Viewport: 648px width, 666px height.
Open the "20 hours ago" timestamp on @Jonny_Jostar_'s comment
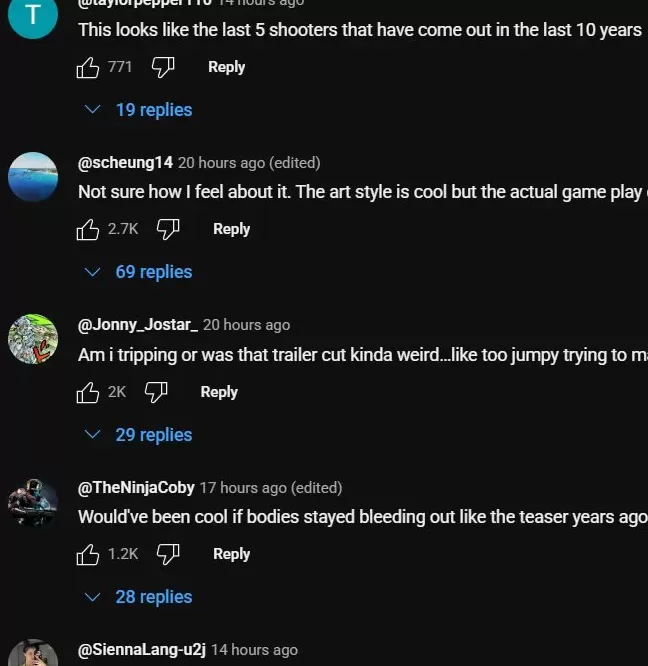[246, 325]
